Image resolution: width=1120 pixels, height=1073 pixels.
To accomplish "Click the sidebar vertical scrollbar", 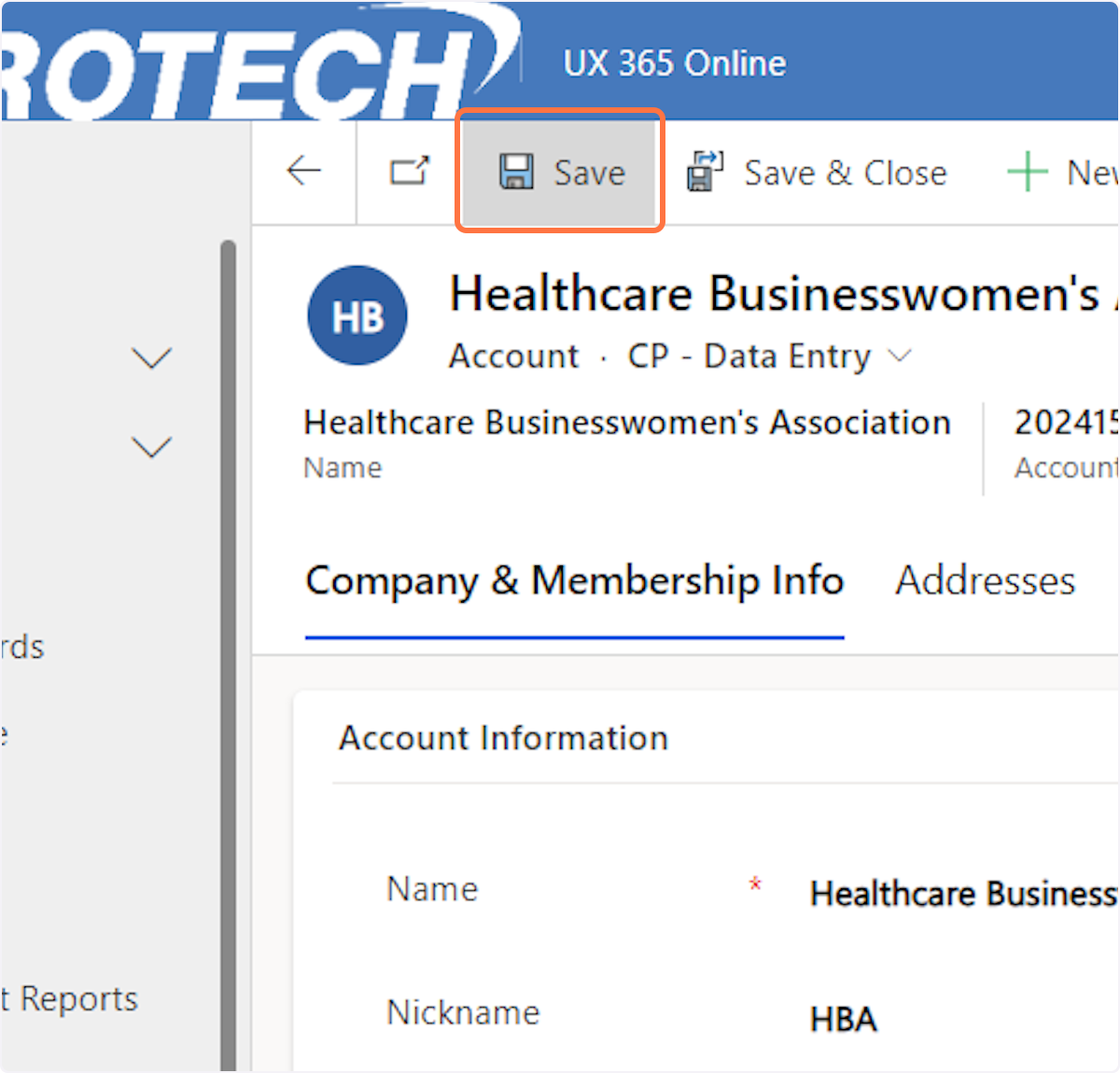I will tap(228, 653).
